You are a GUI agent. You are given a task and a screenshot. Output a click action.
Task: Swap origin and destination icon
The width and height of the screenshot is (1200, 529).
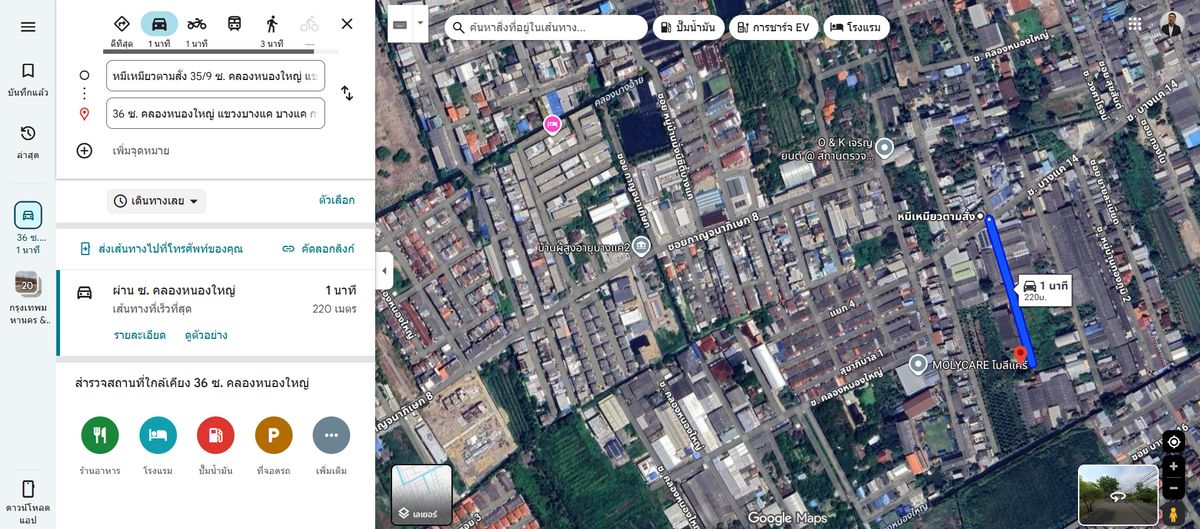[347, 93]
